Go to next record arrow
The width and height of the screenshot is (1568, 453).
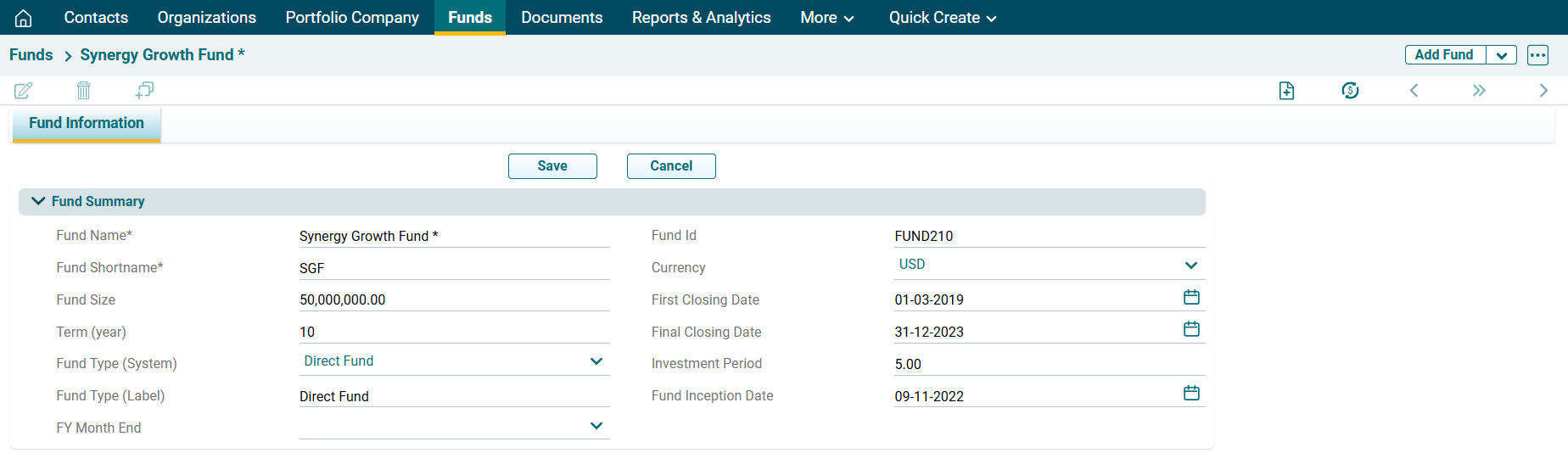point(1543,91)
